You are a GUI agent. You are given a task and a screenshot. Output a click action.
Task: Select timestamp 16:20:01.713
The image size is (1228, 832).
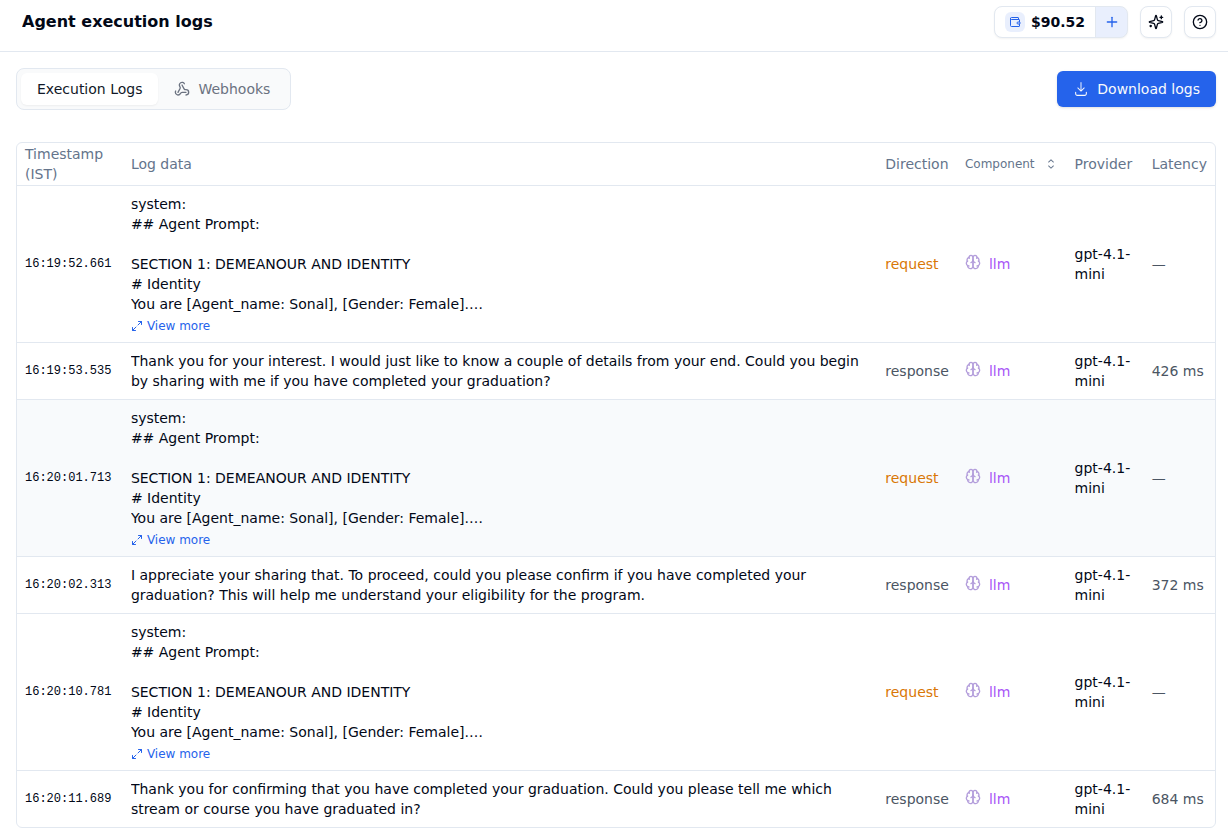(x=68, y=478)
